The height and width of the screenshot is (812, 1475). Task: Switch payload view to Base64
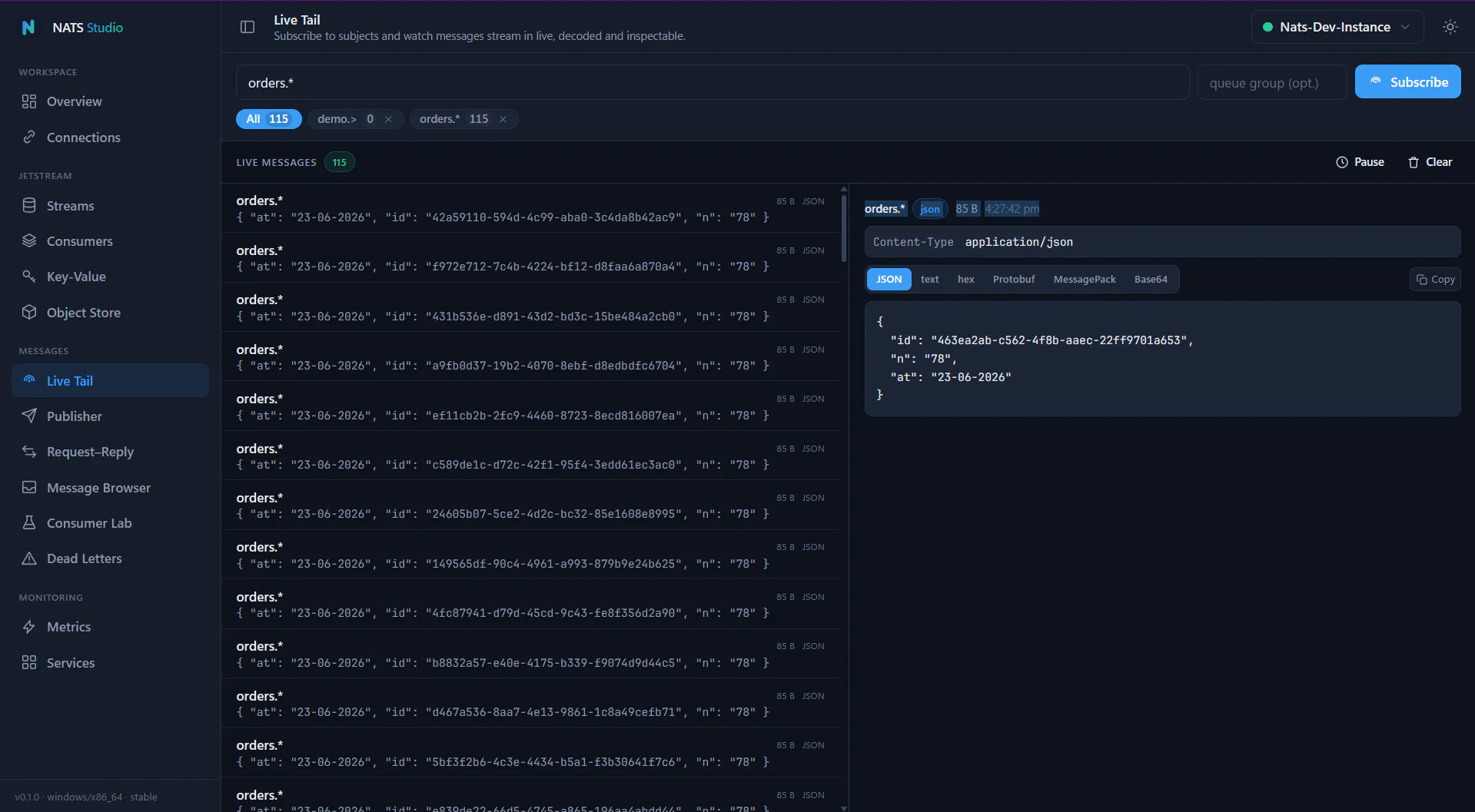[1150, 280]
